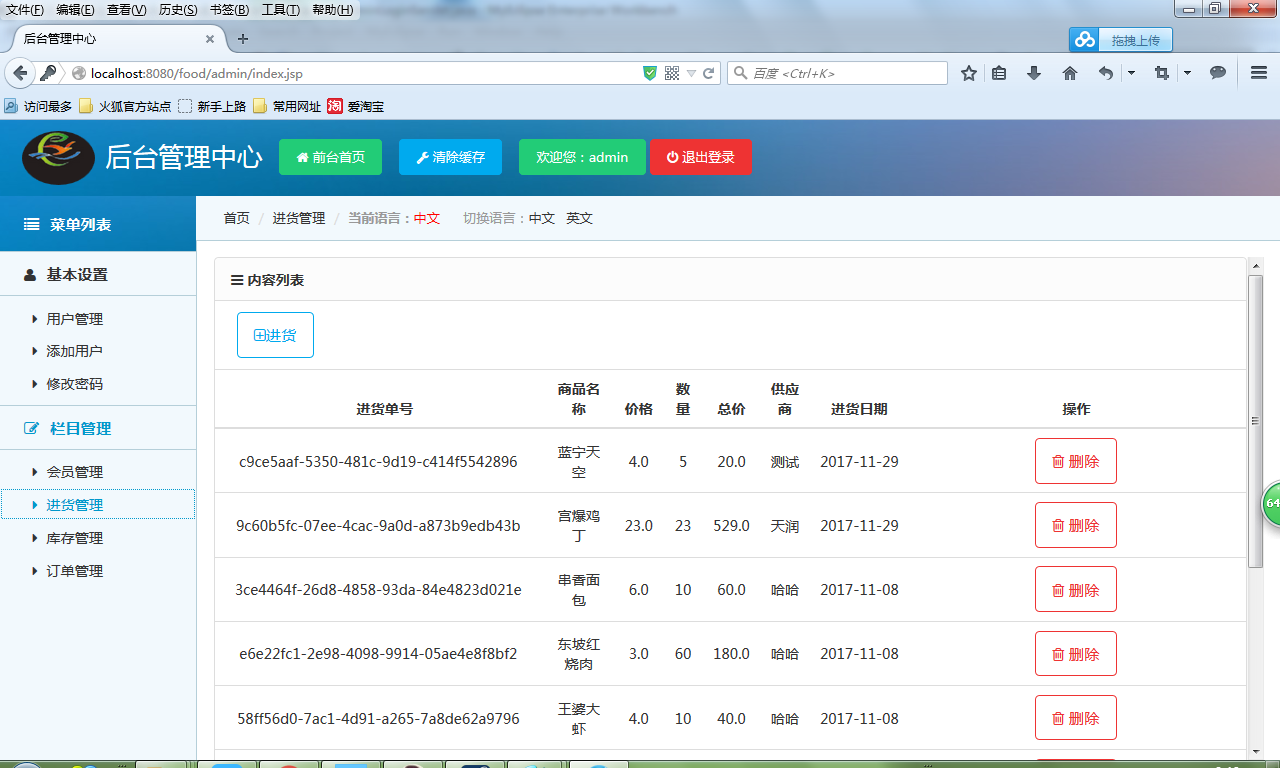Viewport: 1280px width, 768px height.
Task: Click the page vertical scrollbar thumb
Action: (x=1256, y=421)
